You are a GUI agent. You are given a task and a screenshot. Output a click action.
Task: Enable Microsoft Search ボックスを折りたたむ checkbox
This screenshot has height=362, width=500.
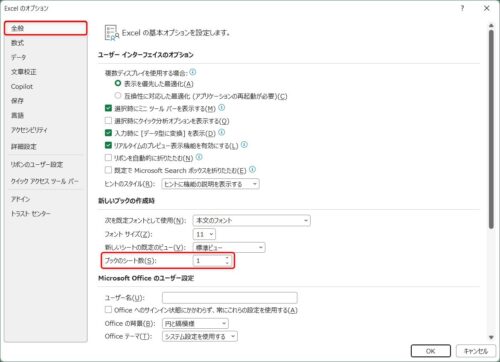pyautogui.click(x=108, y=170)
